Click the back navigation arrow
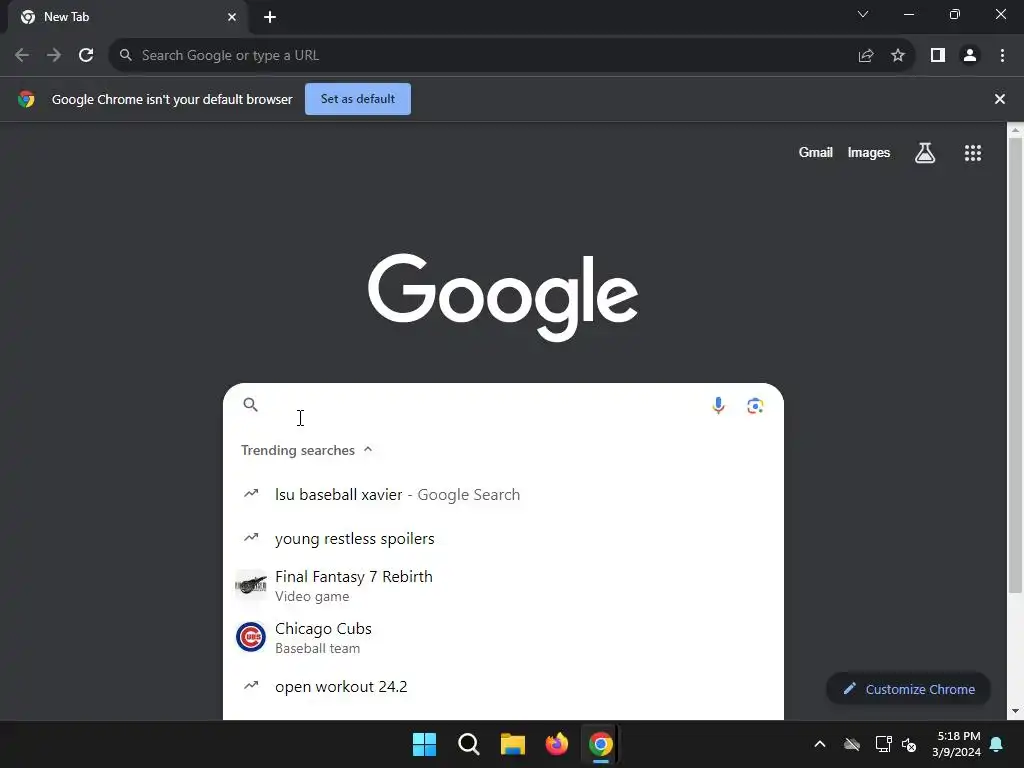 pos(22,56)
